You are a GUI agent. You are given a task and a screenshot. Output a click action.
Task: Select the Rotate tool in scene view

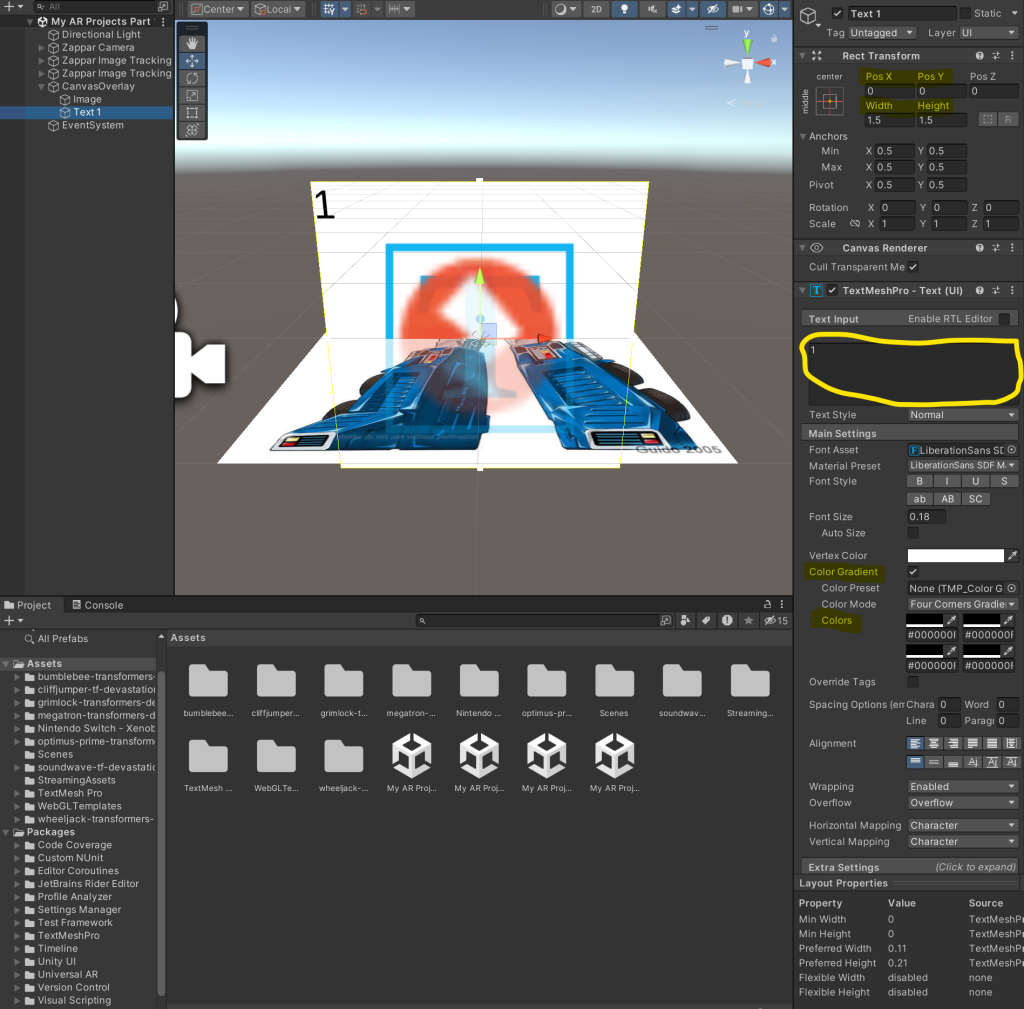click(x=192, y=78)
